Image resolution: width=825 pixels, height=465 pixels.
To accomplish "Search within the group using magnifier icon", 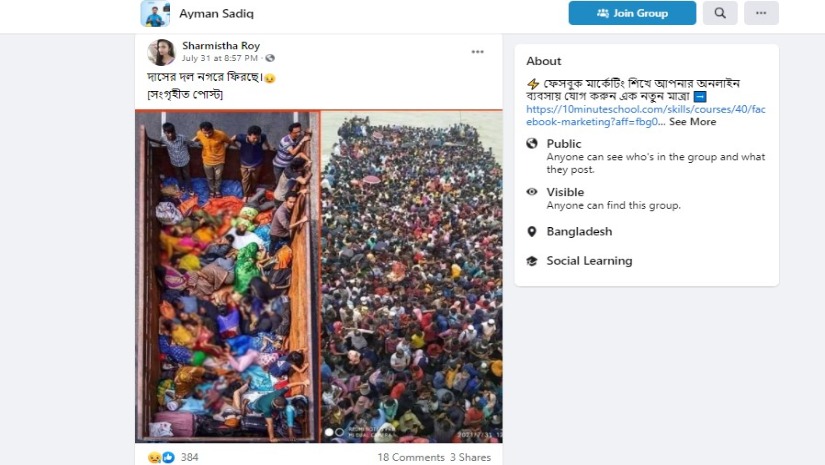I will (x=720, y=13).
